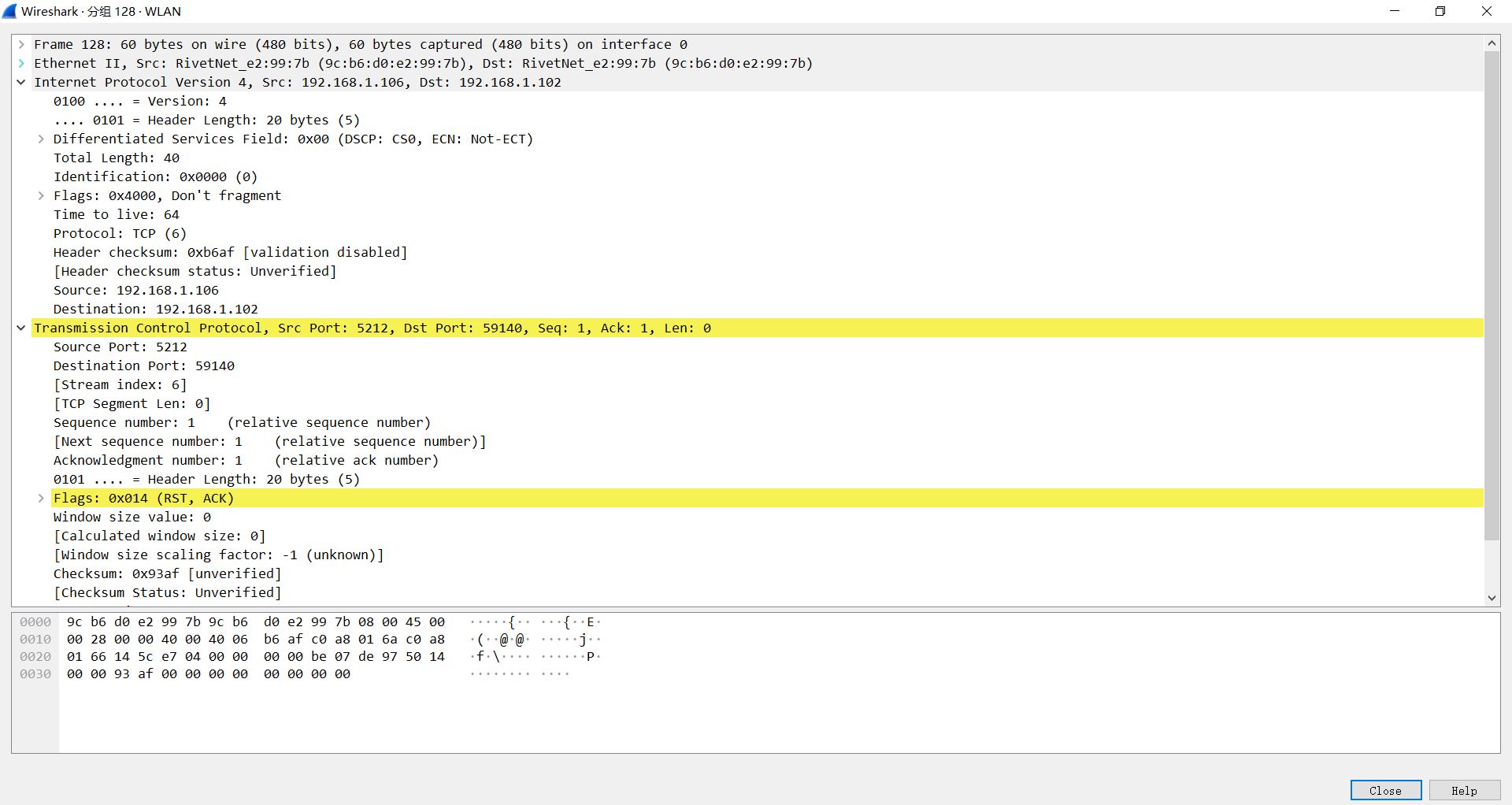Collapse Transmission Control Protocol section
1512x805 pixels.
tap(21, 328)
